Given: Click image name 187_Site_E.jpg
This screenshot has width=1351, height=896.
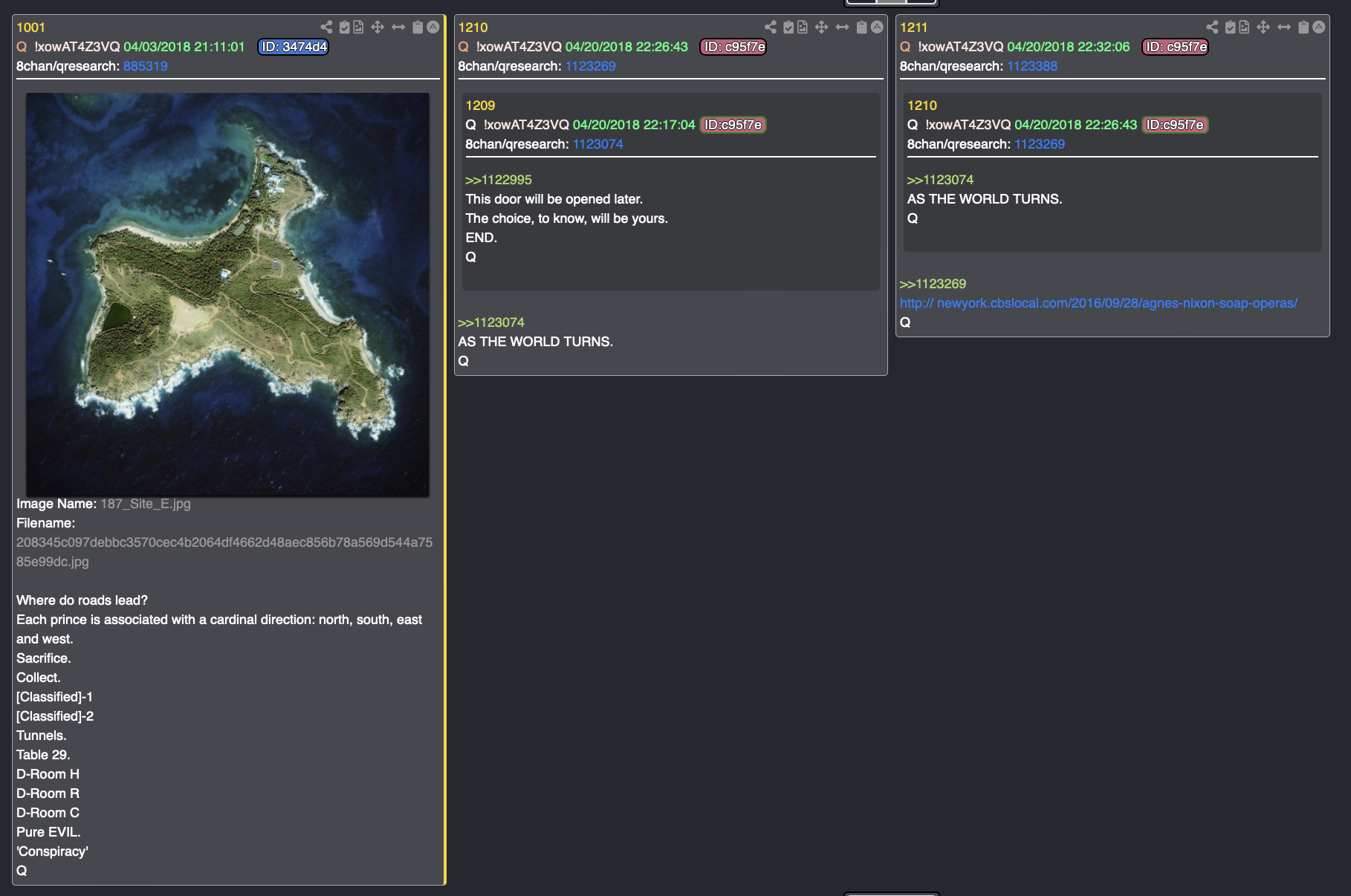Looking at the screenshot, I should (x=146, y=504).
